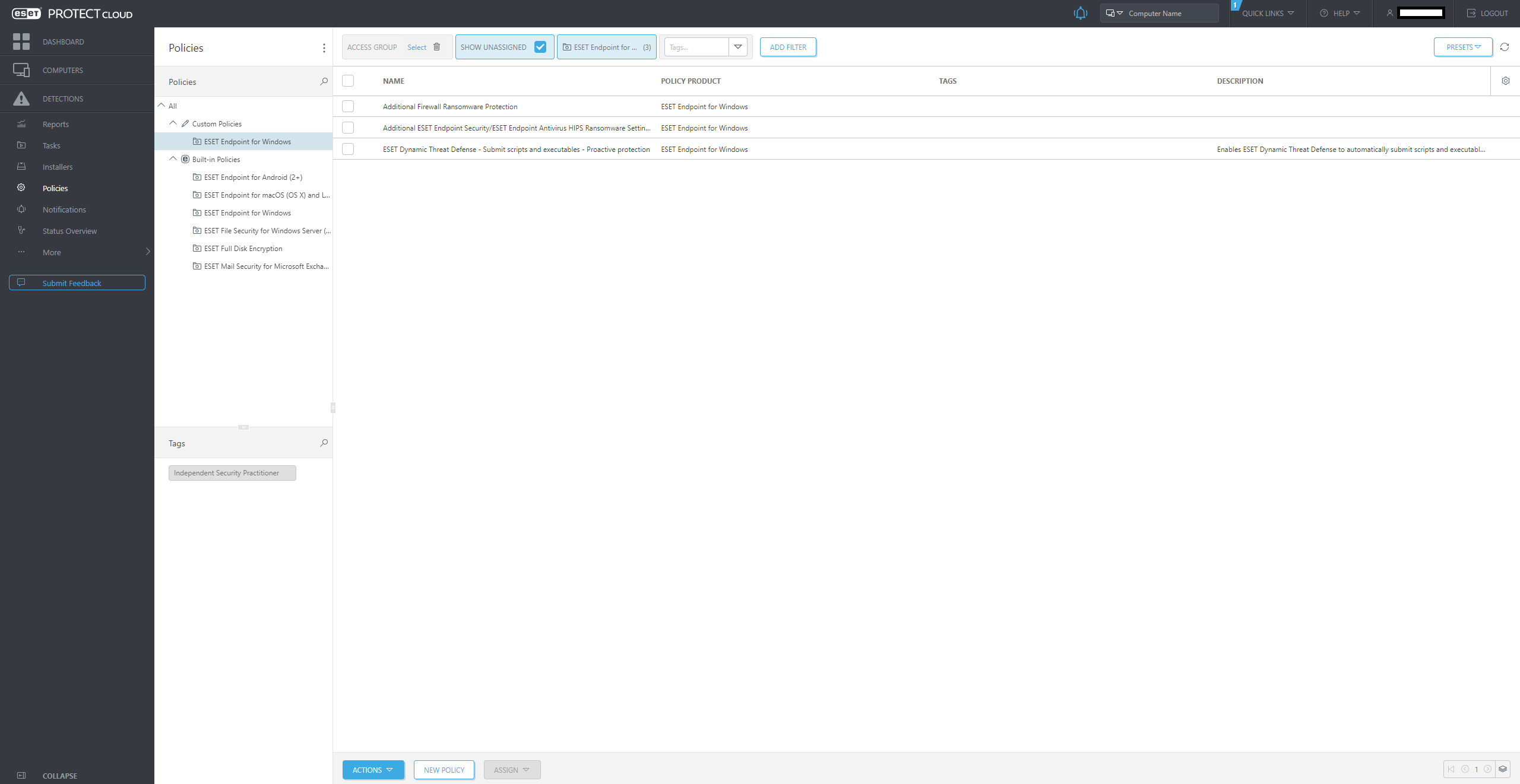Image resolution: width=1520 pixels, height=784 pixels.
Task: Select ESET File Security for Windows Server folder
Action: pos(262,230)
